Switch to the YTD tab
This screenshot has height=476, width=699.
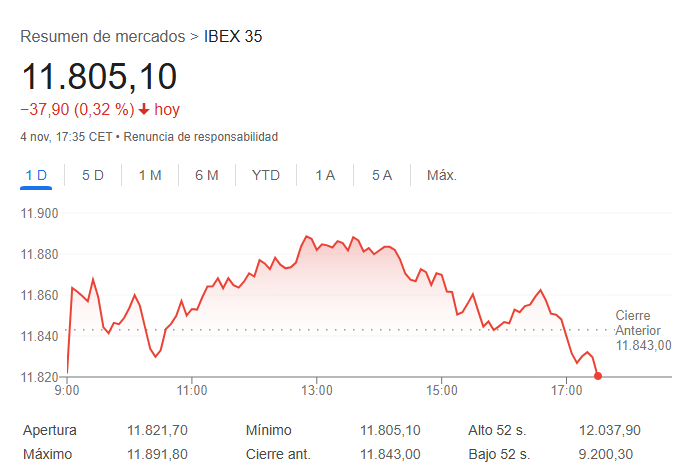[266, 175]
